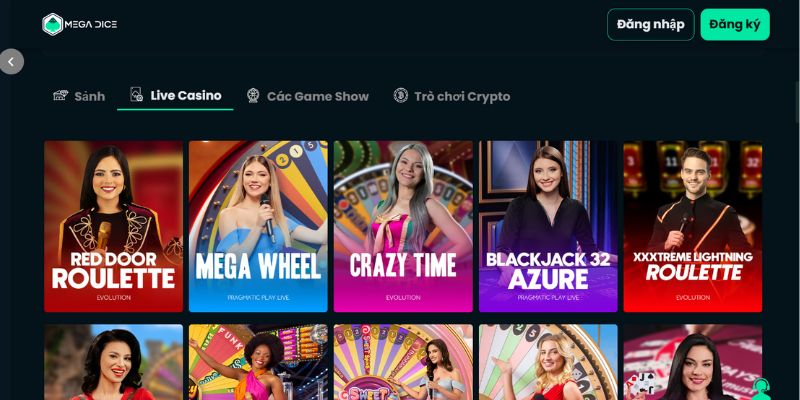Screen dimensions: 800x400
Task: Open the Sweet Bonanza candy wheel thumbnail
Action: point(403,362)
